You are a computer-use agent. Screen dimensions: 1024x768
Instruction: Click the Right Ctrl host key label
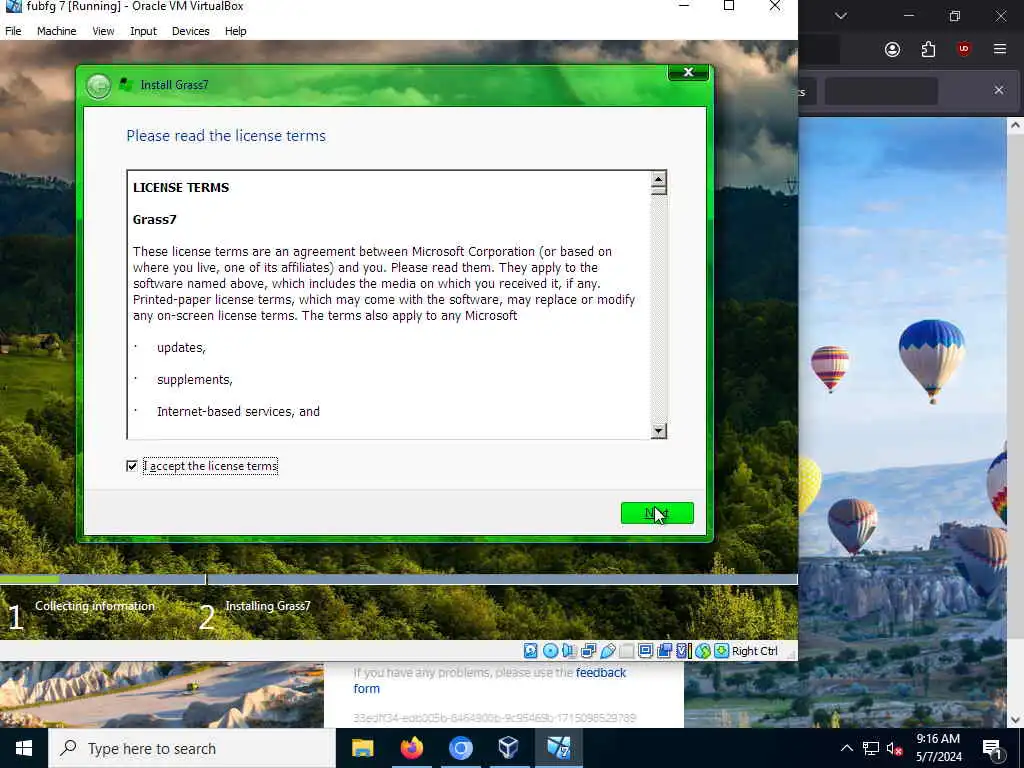click(x=754, y=651)
